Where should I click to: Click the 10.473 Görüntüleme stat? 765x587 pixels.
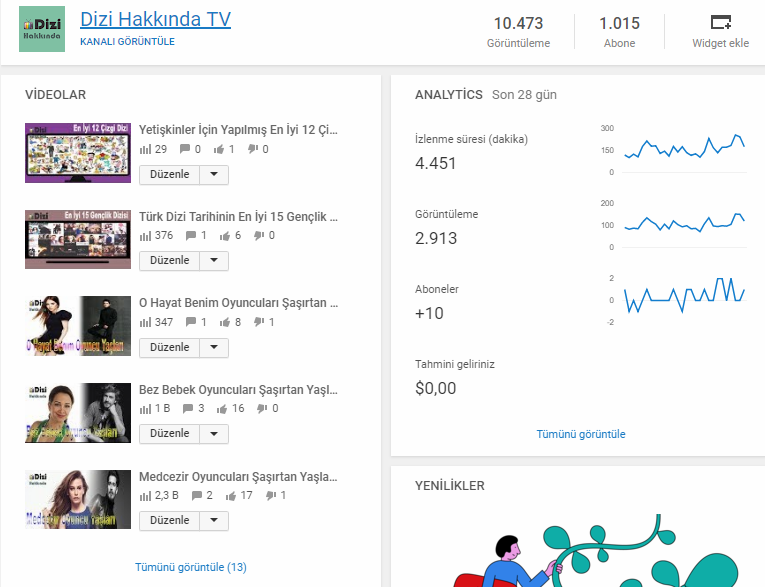click(x=518, y=32)
